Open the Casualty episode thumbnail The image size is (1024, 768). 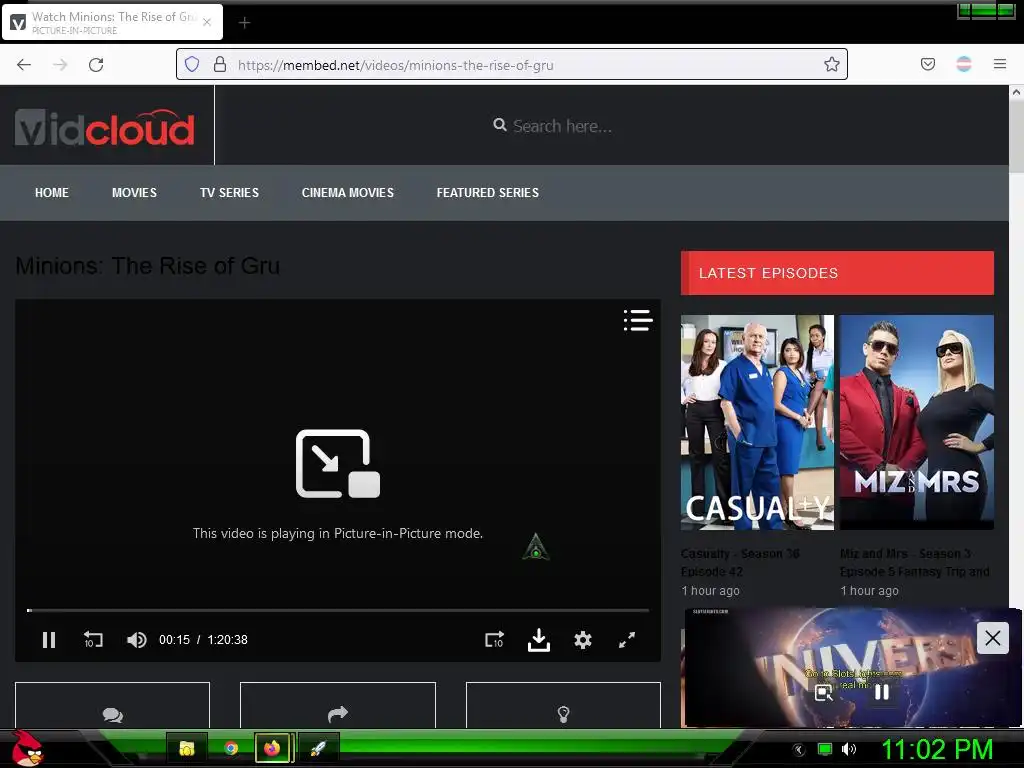(757, 423)
